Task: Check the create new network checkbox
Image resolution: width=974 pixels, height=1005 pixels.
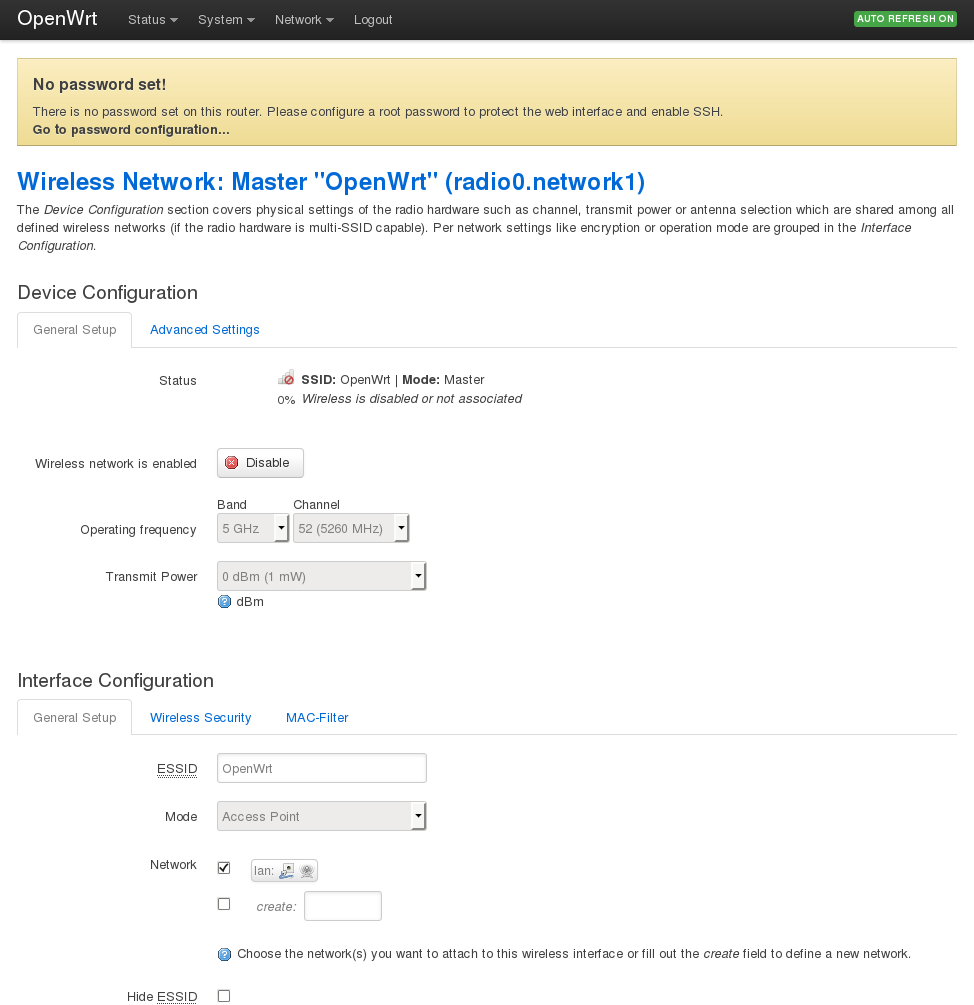Action: coord(224,904)
